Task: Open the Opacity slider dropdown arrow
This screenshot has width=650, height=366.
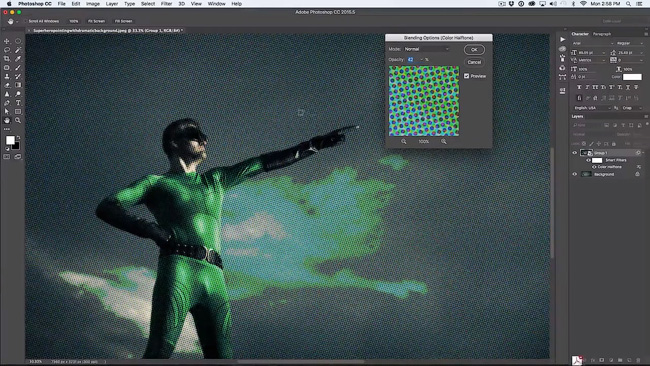Action: pyautogui.click(x=422, y=60)
